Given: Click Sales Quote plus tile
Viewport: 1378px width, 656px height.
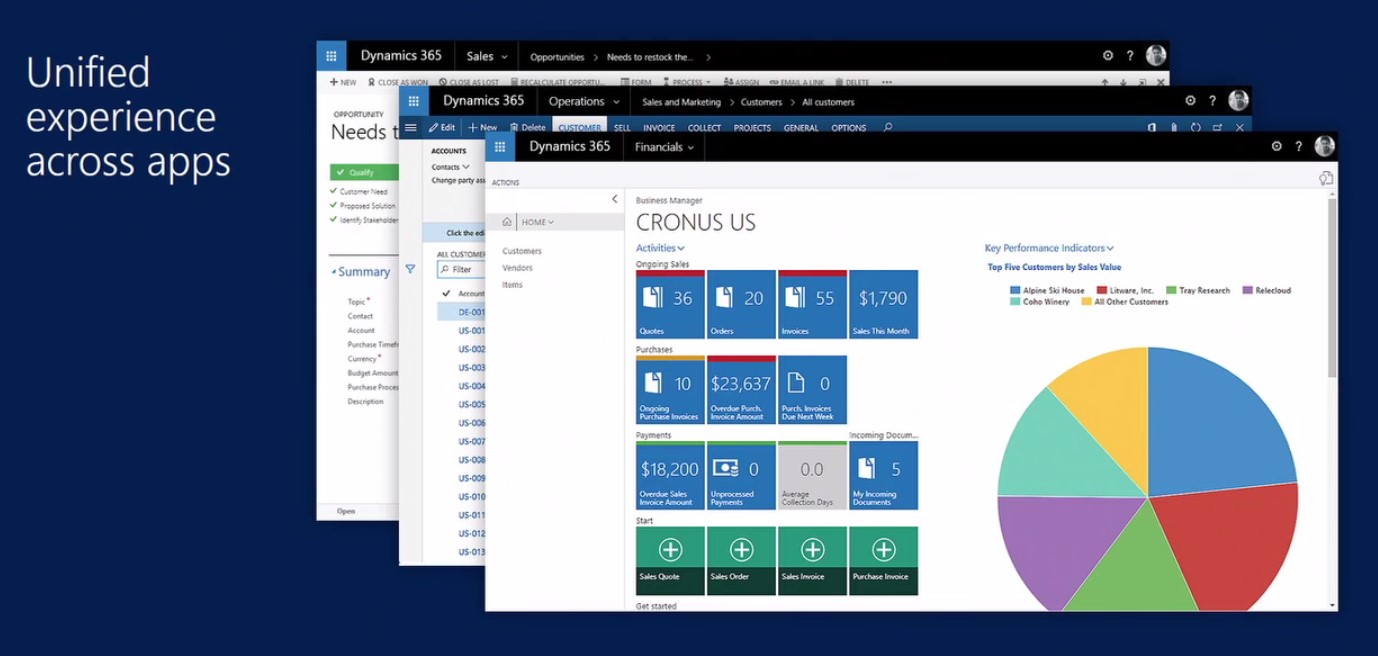Looking at the screenshot, I should (x=670, y=561).
